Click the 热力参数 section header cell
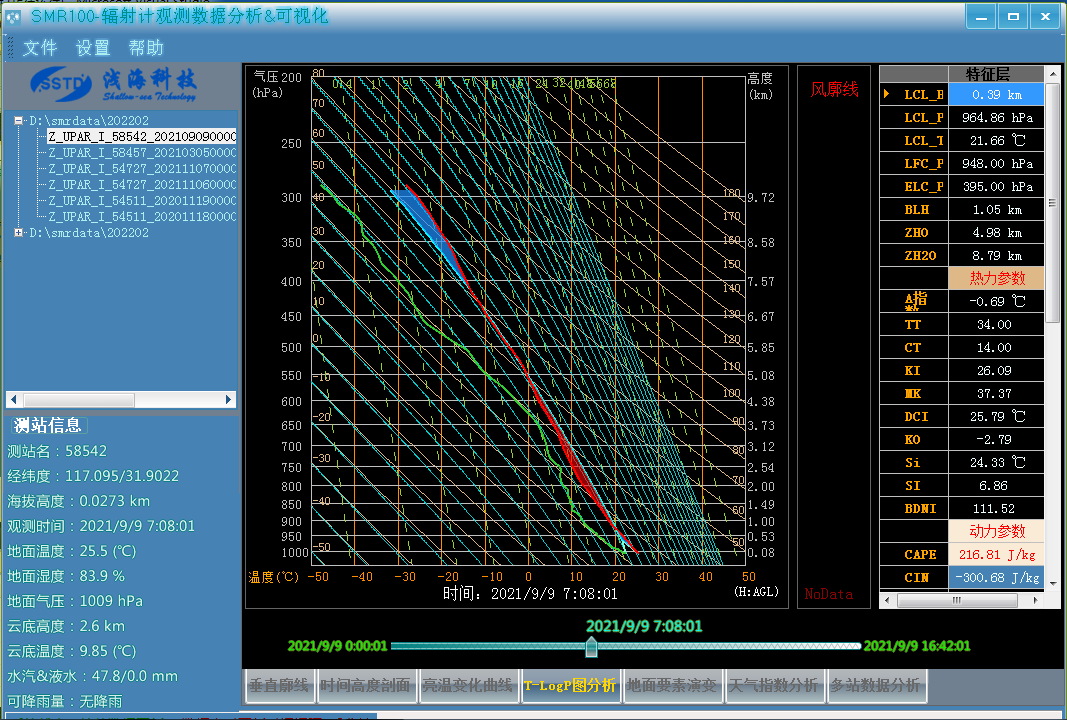This screenshot has height=720, width=1067. point(996,278)
